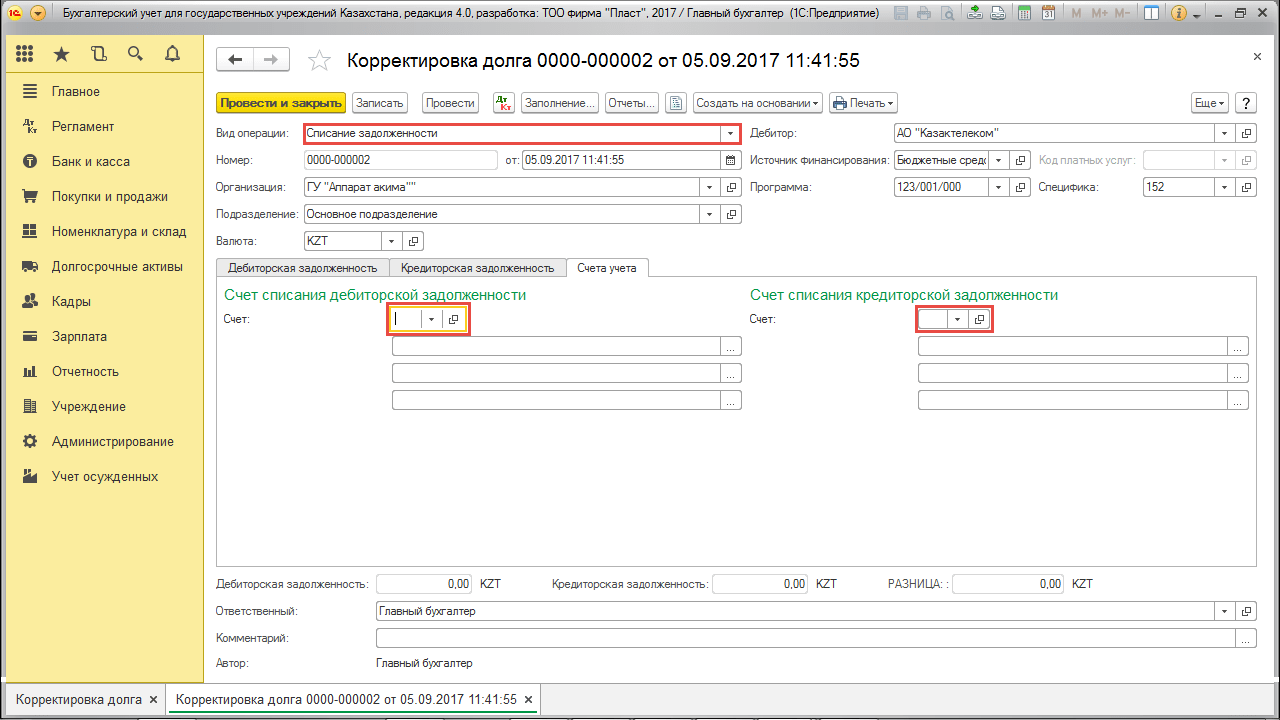Viewport: 1280px width, 720px height.
Task: Click Провести и закрыть button
Action: pos(280,103)
